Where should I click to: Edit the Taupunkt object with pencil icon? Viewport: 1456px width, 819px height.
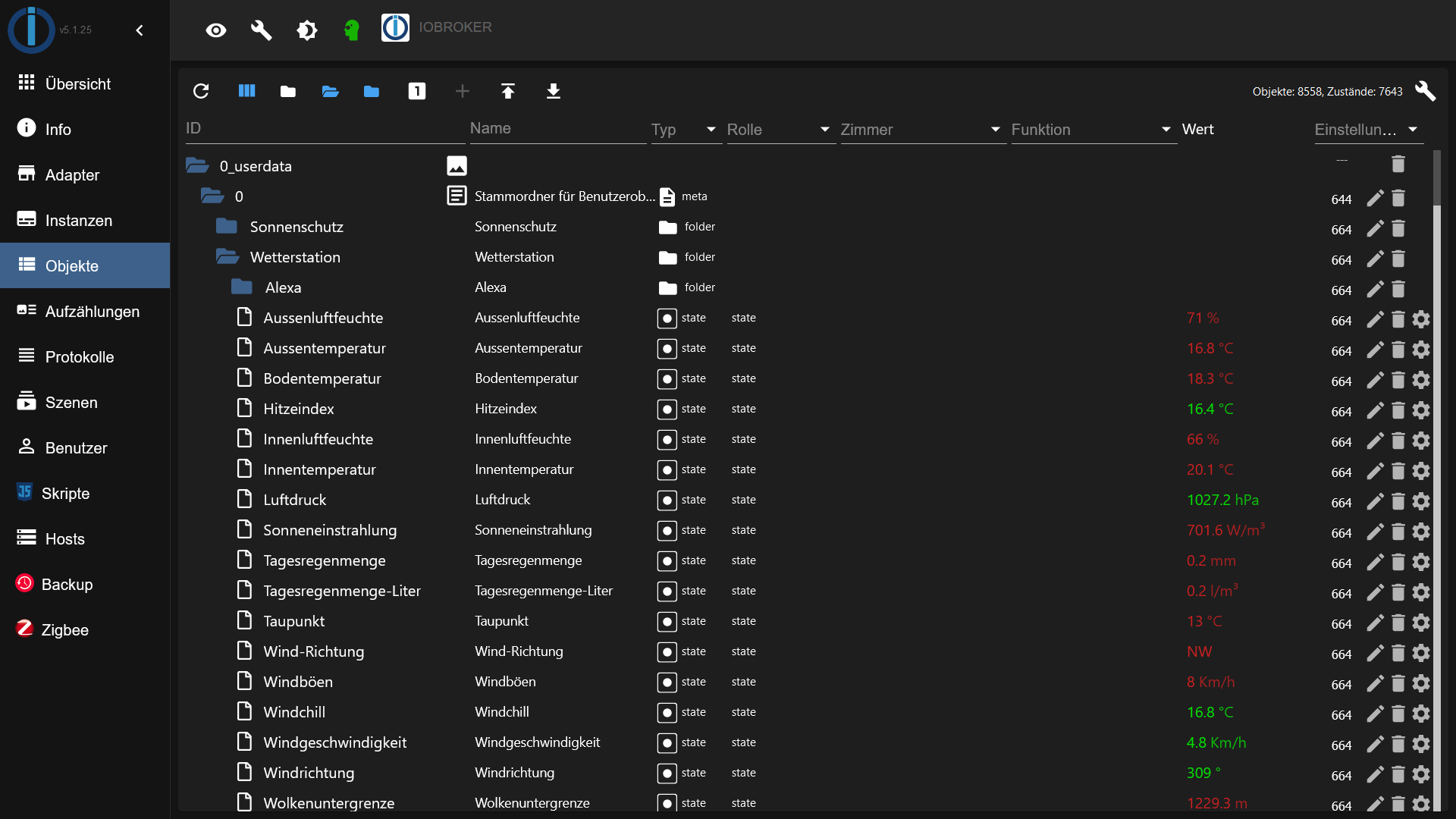[x=1375, y=623]
